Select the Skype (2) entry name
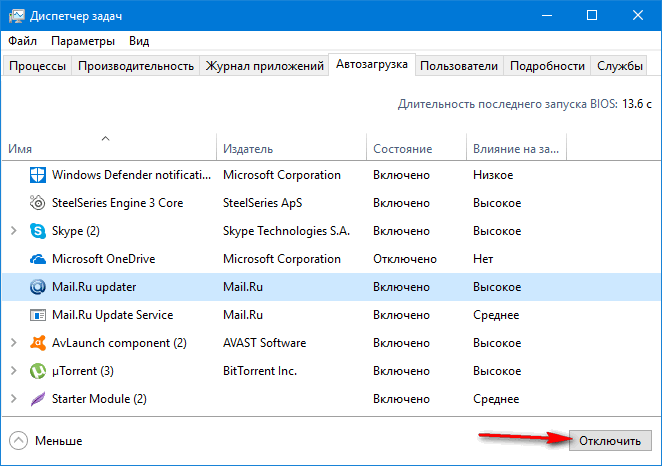The width and height of the screenshot is (662, 466). pos(76,231)
